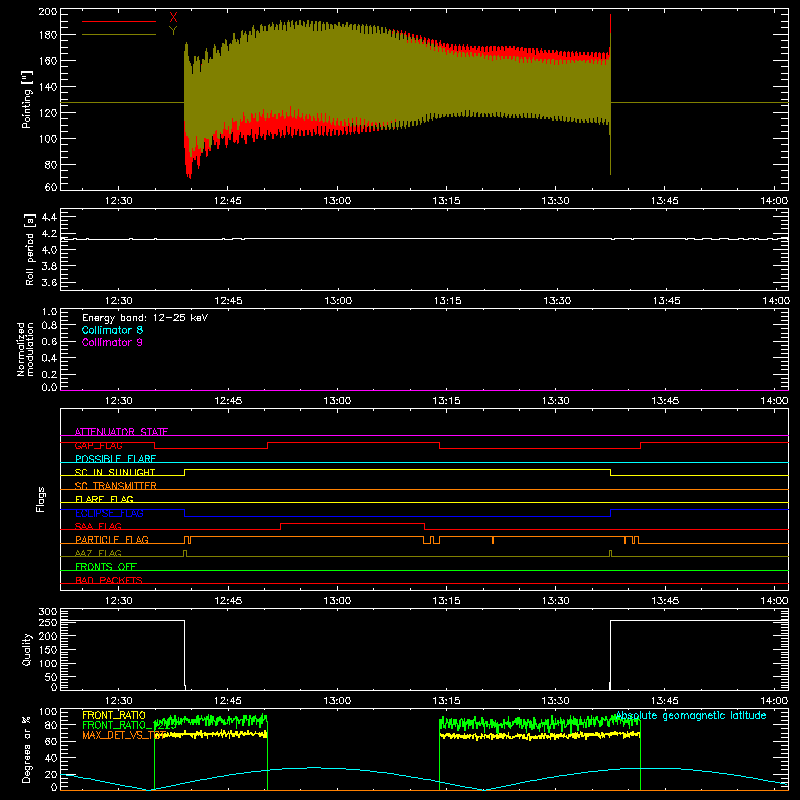
Task: Click the Pointing axis title
Action: (x=27, y=99)
